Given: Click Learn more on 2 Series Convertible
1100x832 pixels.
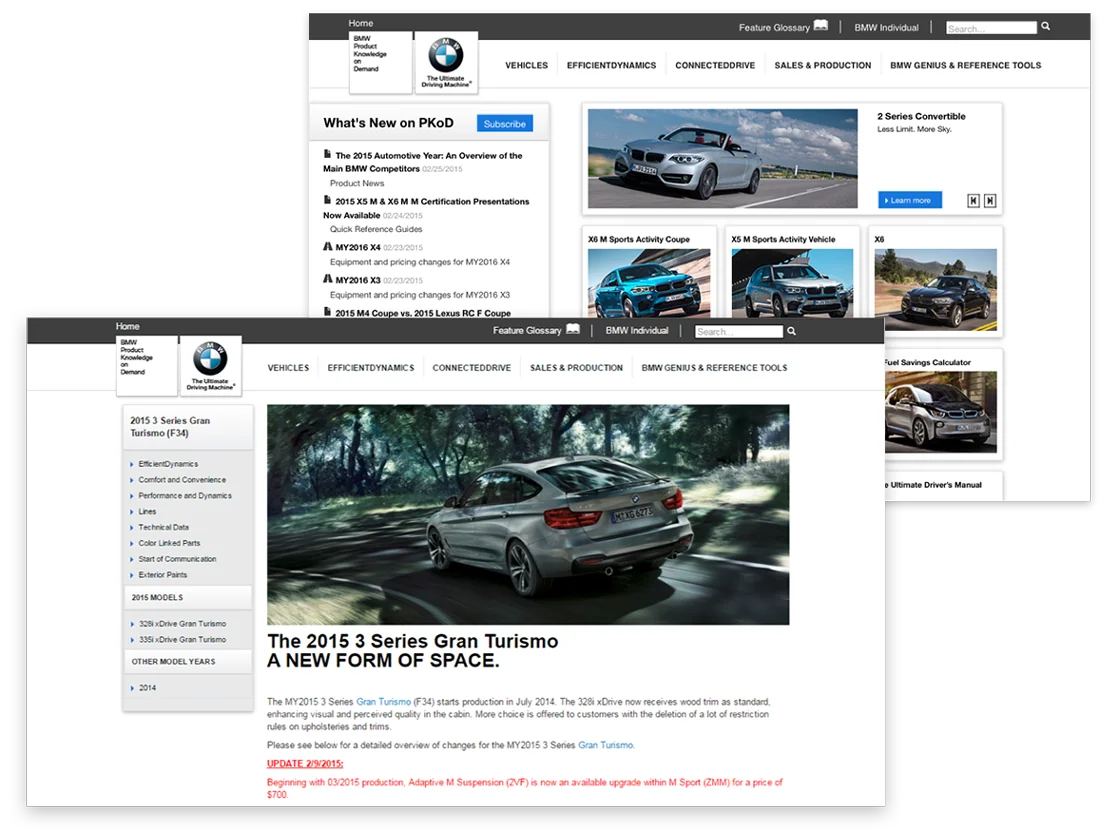Looking at the screenshot, I should [x=910, y=200].
